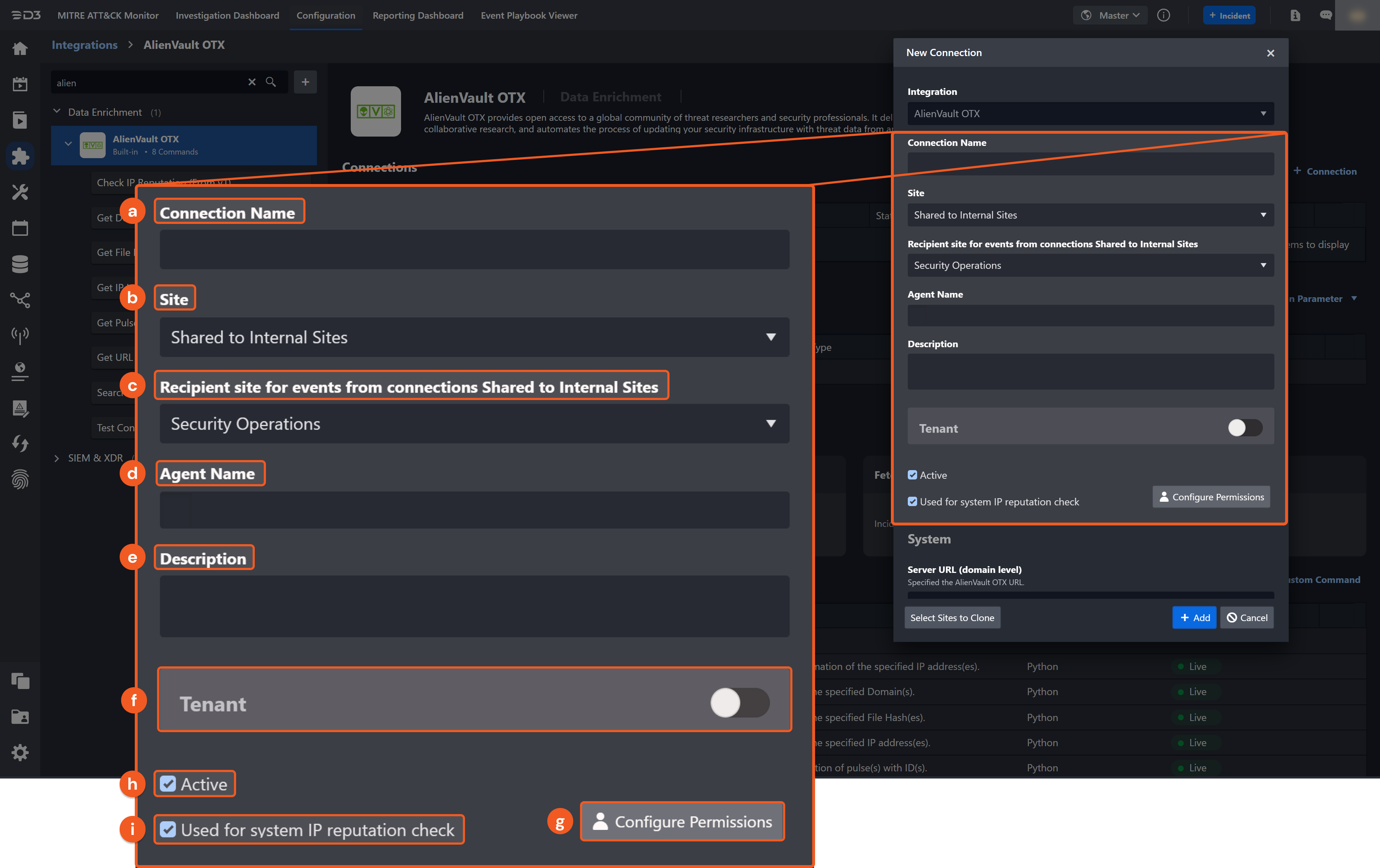Click the search magnifier icon

tap(271, 82)
